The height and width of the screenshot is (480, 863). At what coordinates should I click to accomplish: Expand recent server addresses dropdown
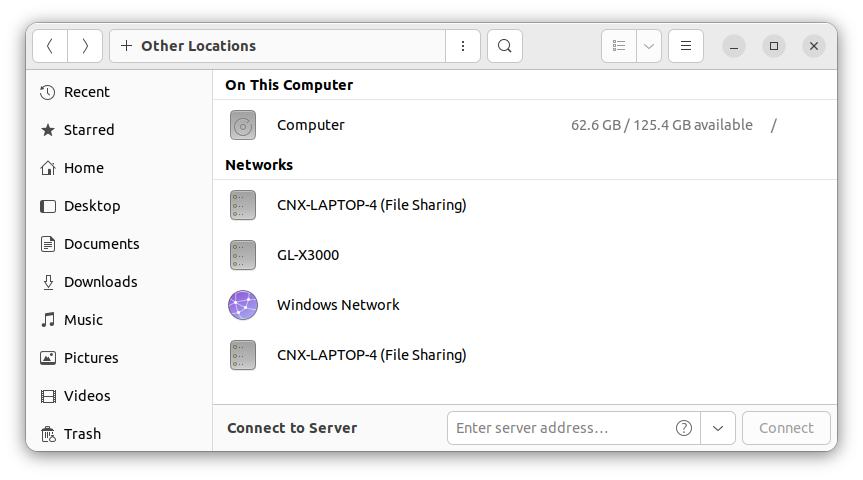[718, 428]
